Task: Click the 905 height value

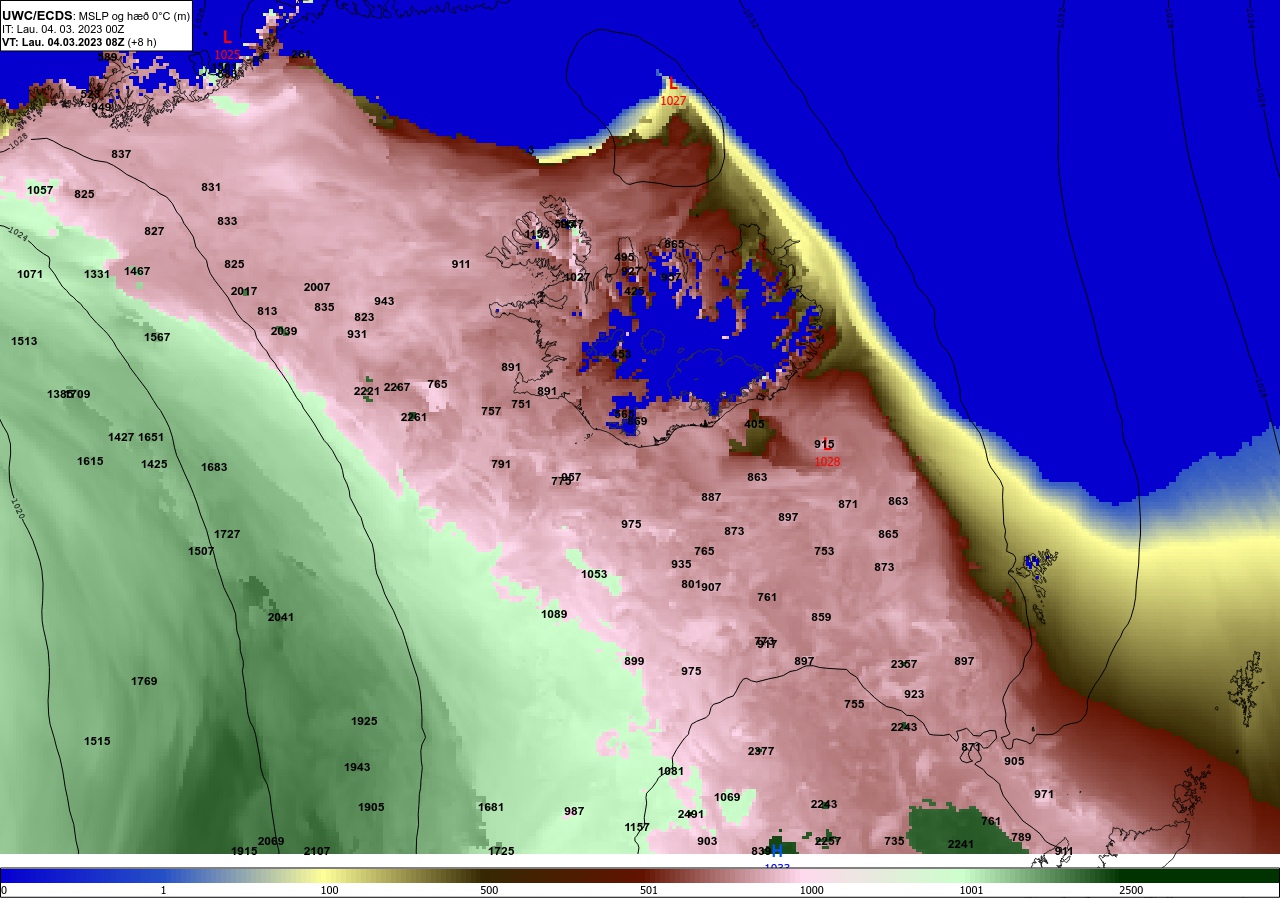Action: click(1014, 761)
